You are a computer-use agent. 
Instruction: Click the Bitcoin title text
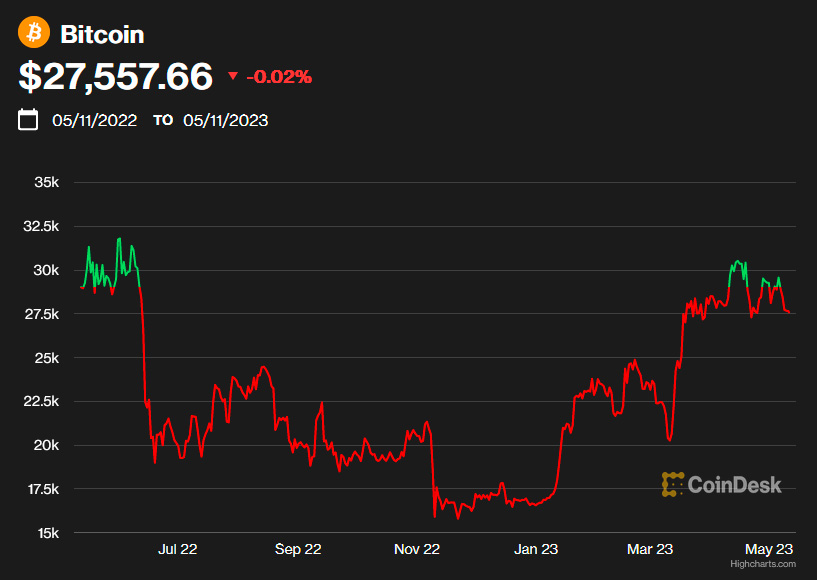click(x=102, y=34)
